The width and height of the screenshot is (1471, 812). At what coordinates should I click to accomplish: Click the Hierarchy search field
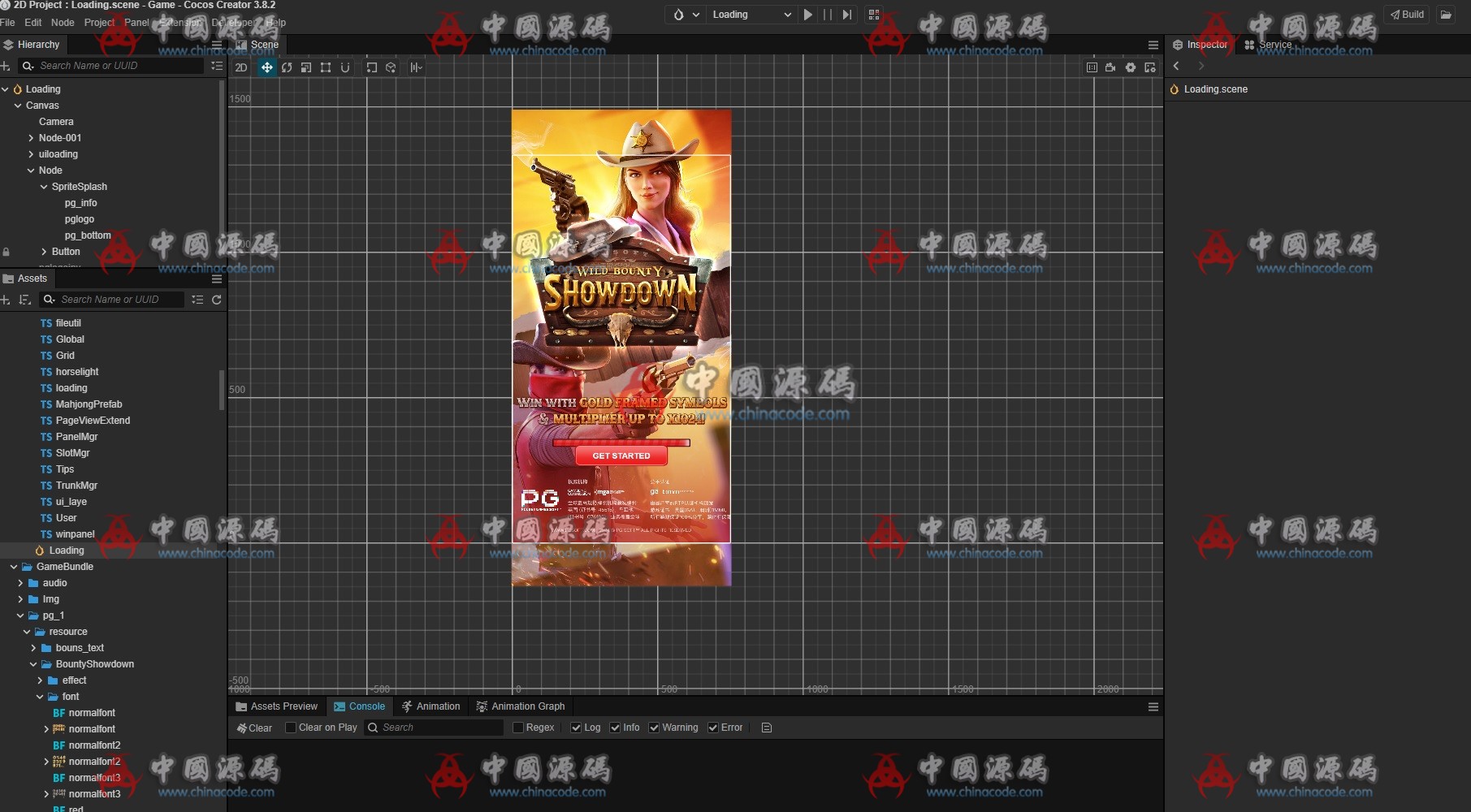point(114,66)
